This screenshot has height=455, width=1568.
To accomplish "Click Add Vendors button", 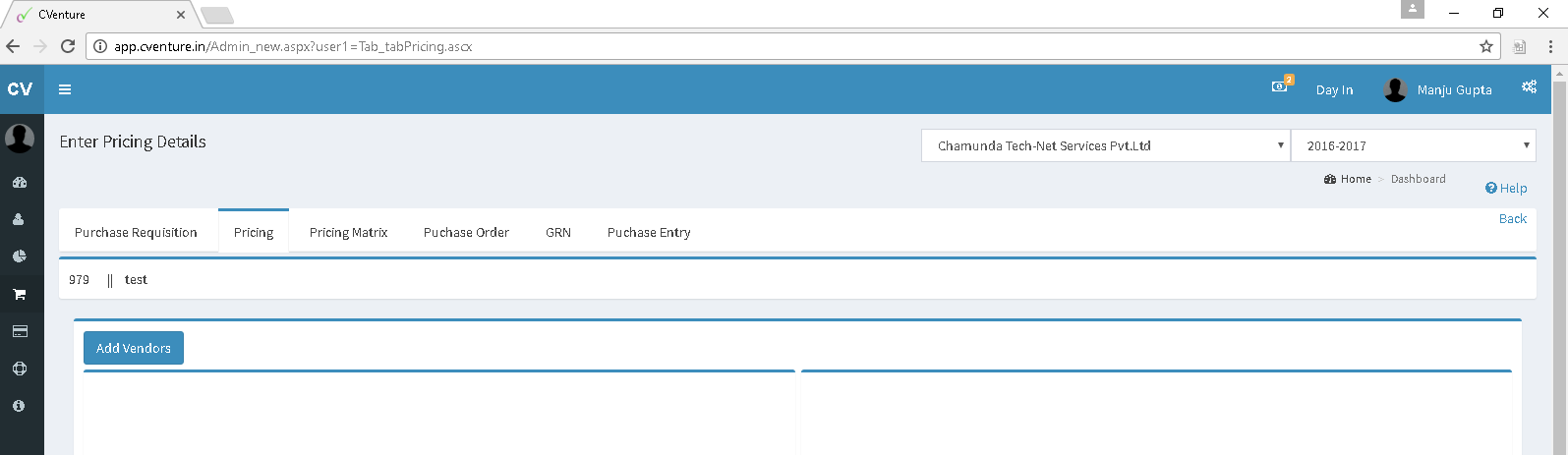I will pos(134,348).
